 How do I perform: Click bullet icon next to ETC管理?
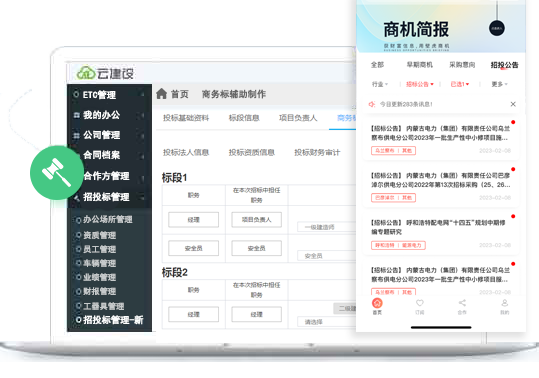[x=76, y=94]
